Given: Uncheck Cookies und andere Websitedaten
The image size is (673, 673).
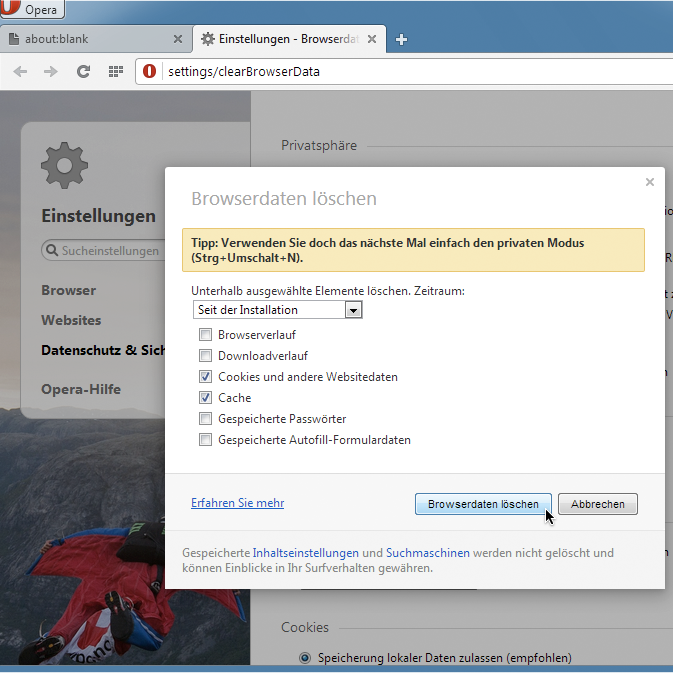Looking at the screenshot, I should point(205,376).
